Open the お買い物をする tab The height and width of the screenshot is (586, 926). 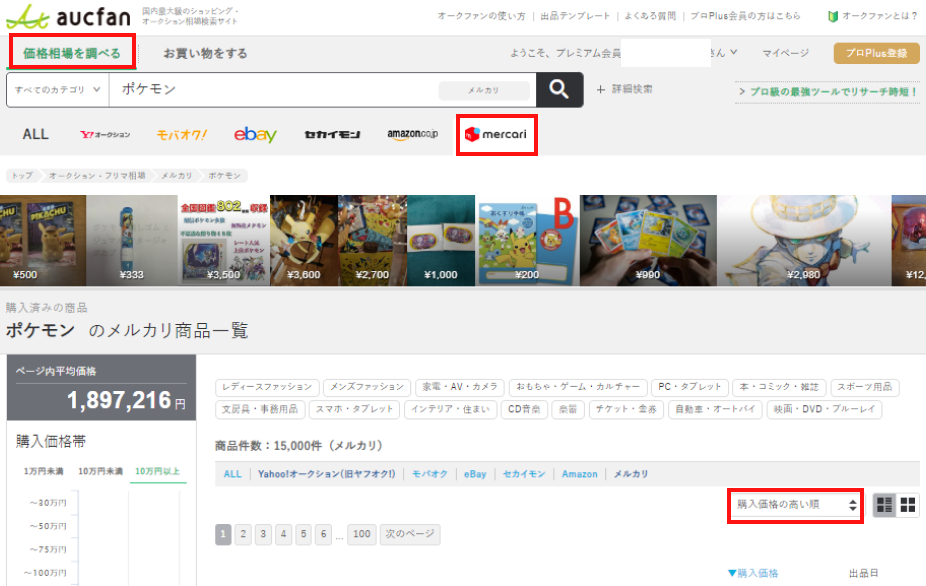click(x=206, y=53)
